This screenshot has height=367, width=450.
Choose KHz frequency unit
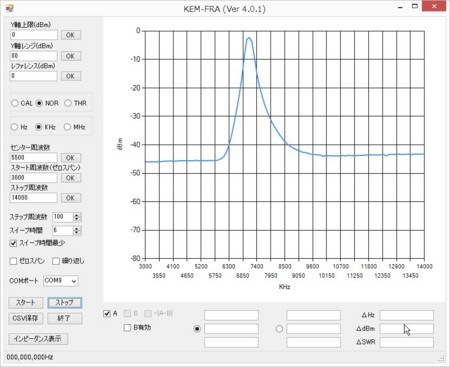(39, 127)
